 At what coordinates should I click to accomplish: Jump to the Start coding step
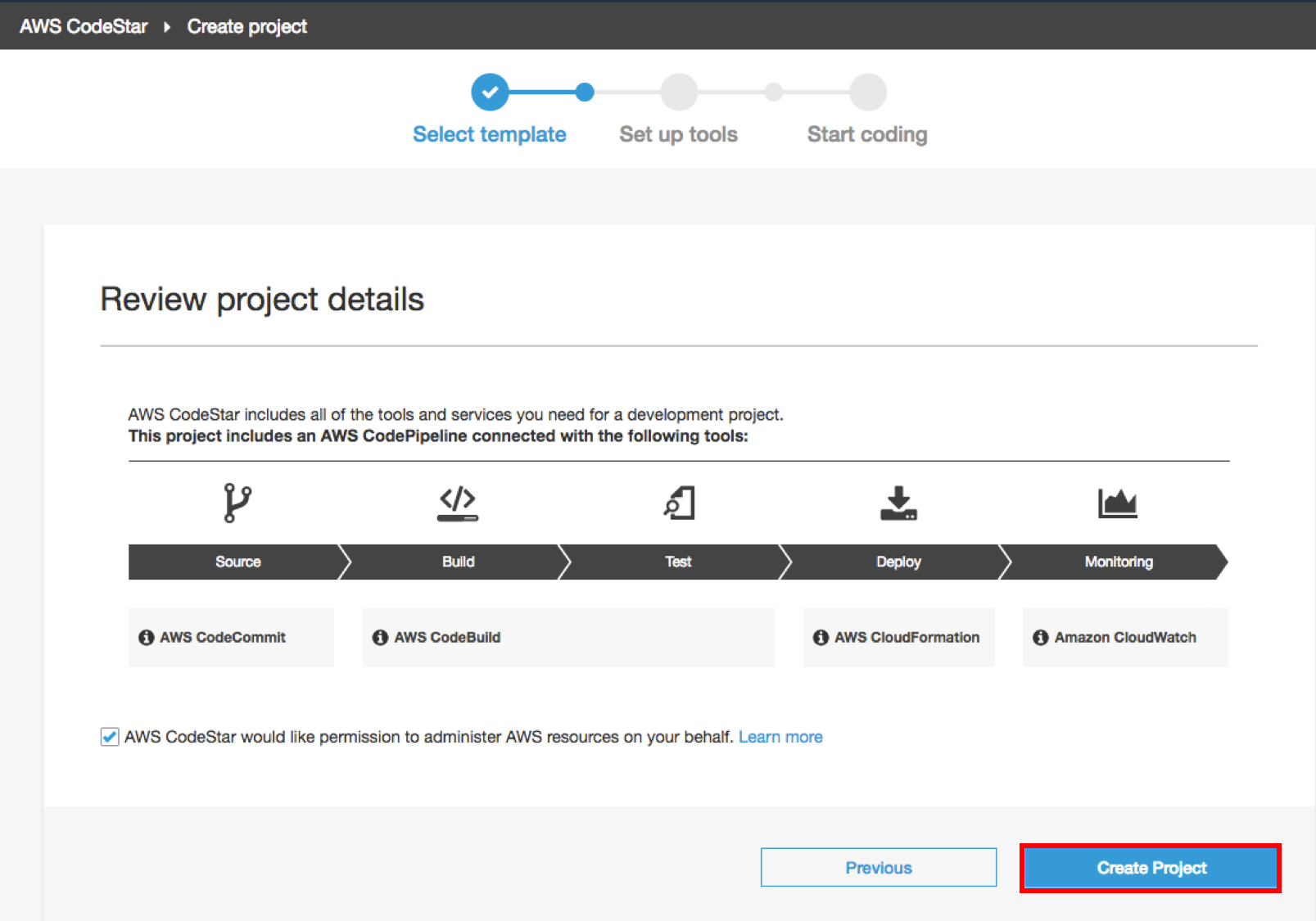pos(867,93)
